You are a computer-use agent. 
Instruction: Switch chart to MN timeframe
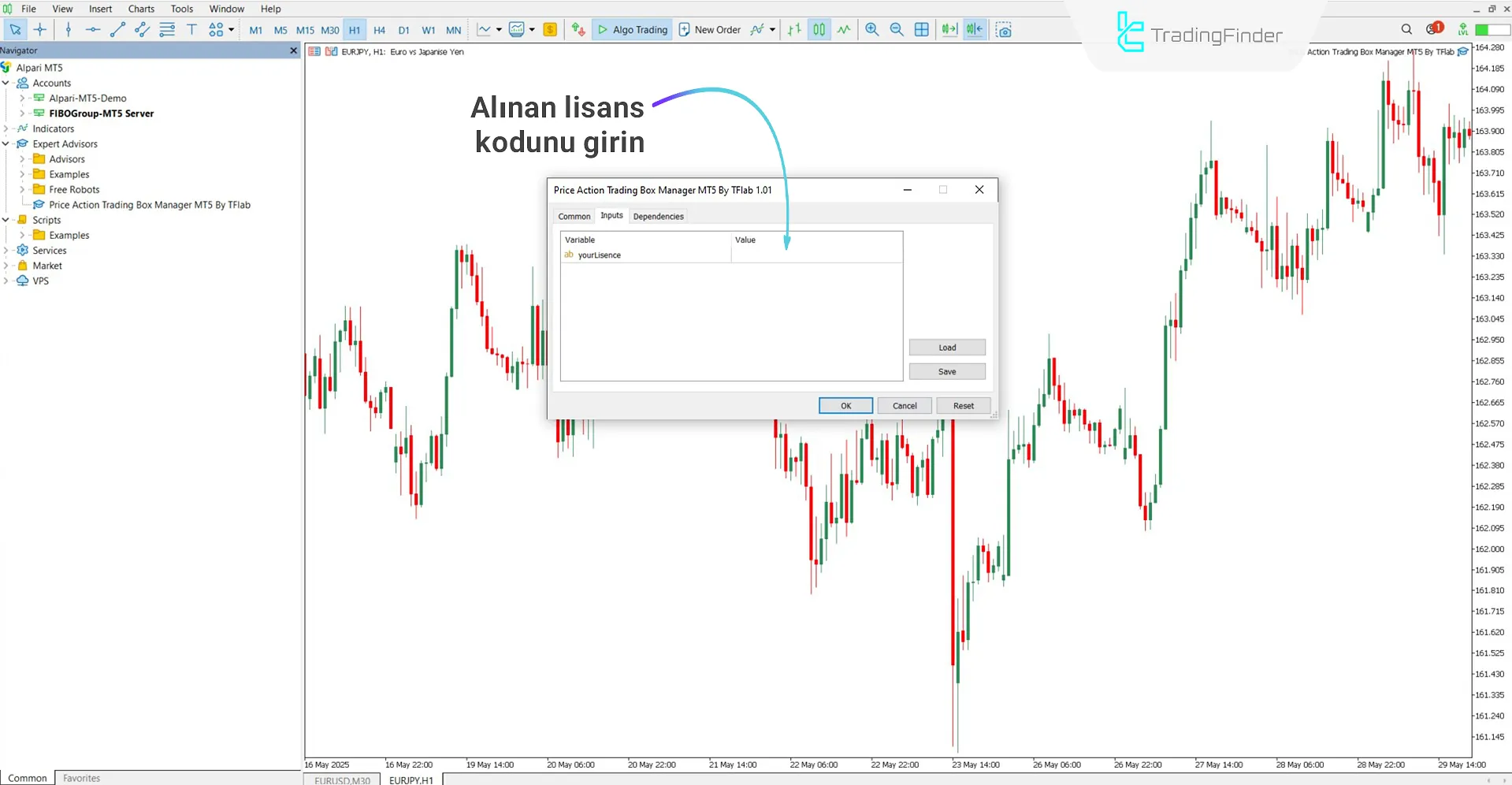(x=454, y=30)
